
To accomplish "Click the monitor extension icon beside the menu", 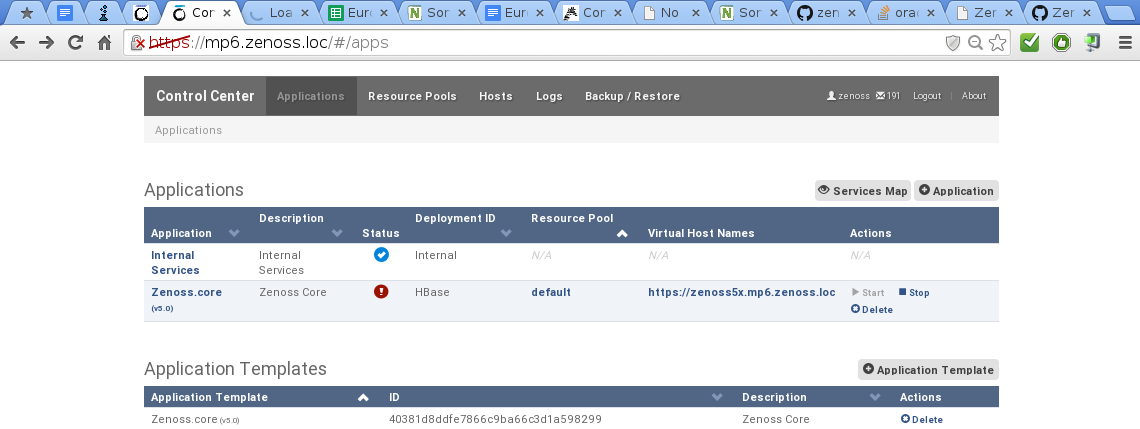I will coord(1092,43).
